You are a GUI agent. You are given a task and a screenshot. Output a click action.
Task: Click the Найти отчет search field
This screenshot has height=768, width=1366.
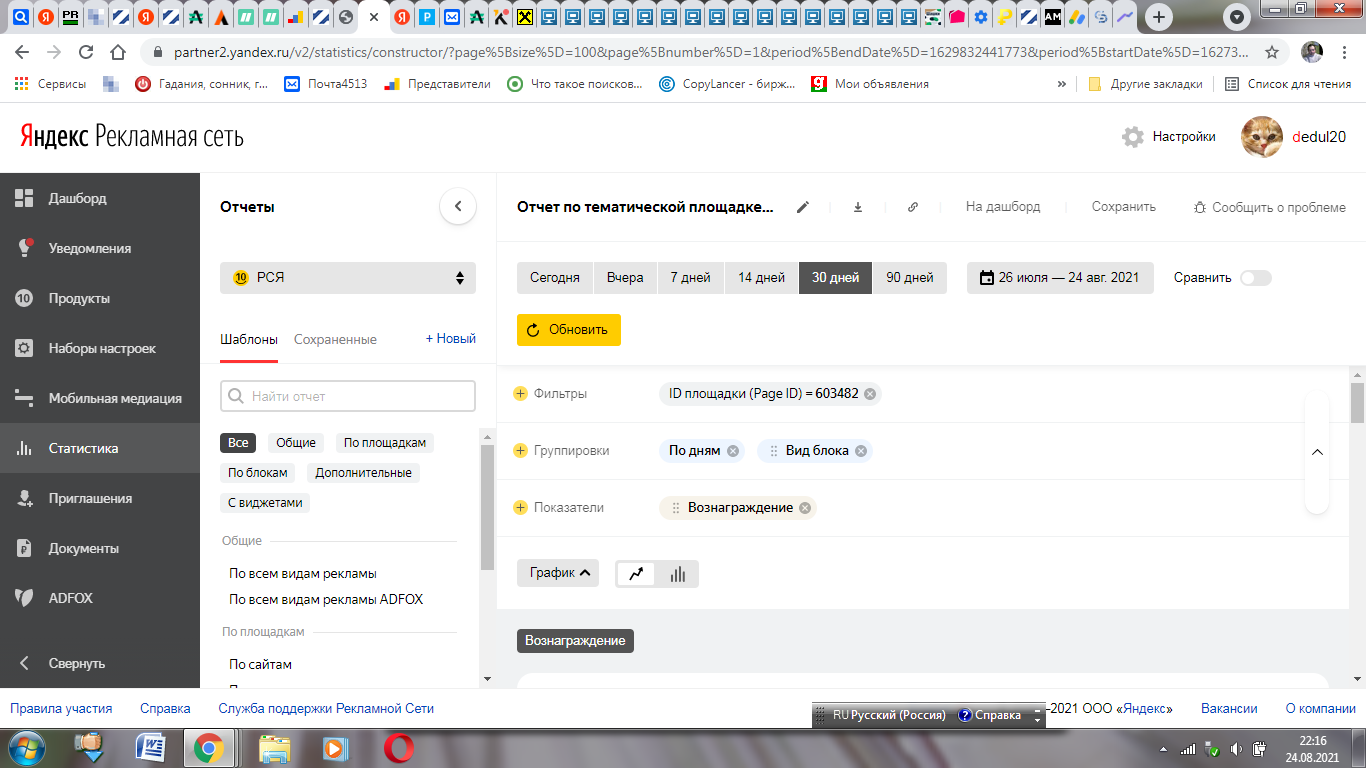click(348, 396)
